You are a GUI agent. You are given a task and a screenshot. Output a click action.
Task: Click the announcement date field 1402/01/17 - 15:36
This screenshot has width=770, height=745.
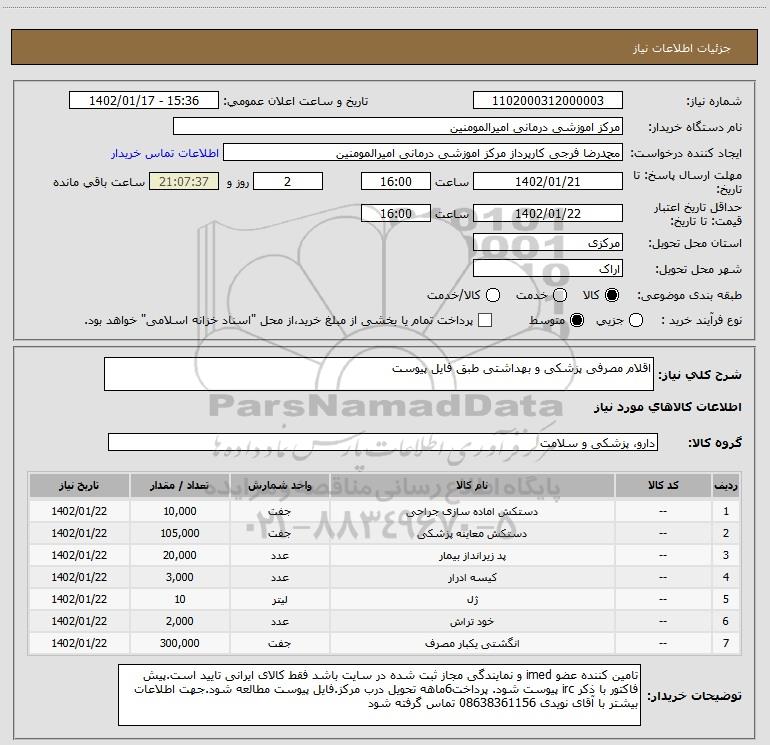point(144,101)
